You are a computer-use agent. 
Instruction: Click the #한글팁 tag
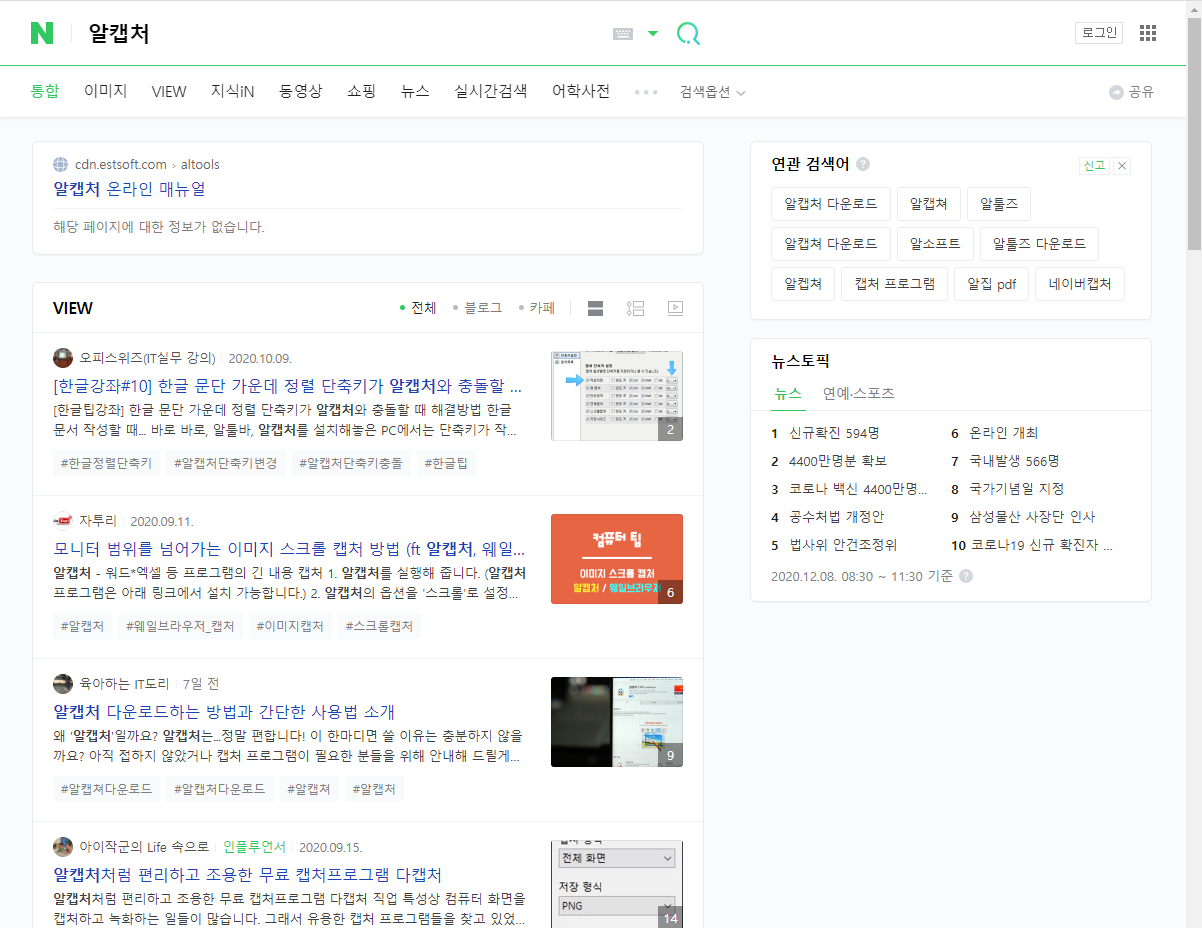446,463
